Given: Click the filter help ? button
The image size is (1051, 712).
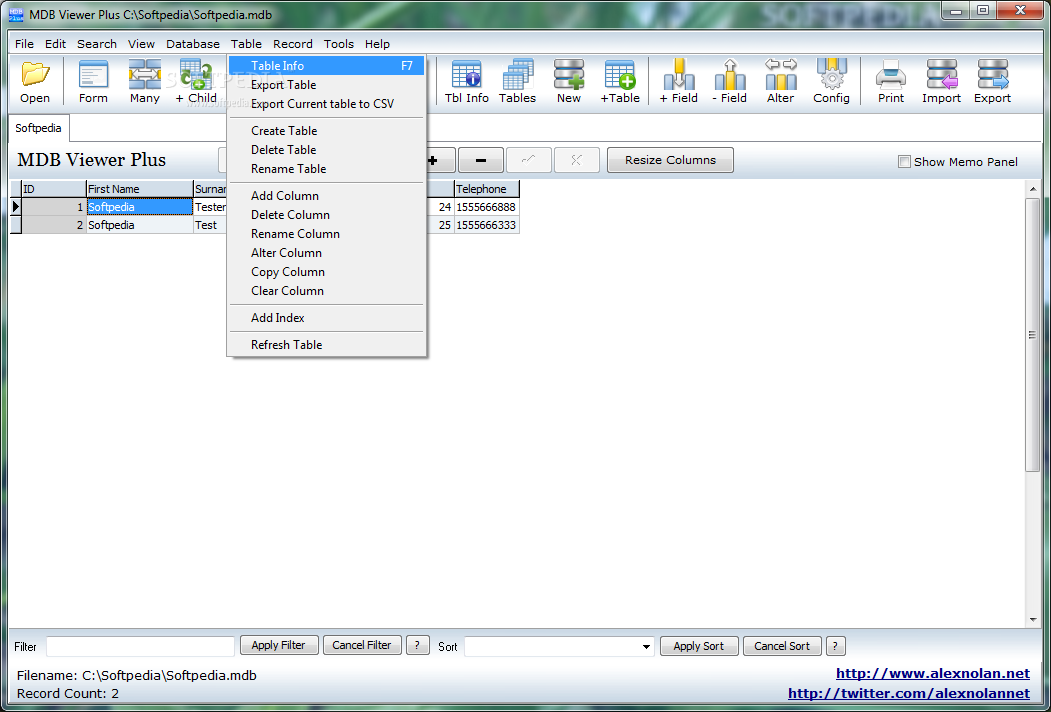Looking at the screenshot, I should point(418,646).
